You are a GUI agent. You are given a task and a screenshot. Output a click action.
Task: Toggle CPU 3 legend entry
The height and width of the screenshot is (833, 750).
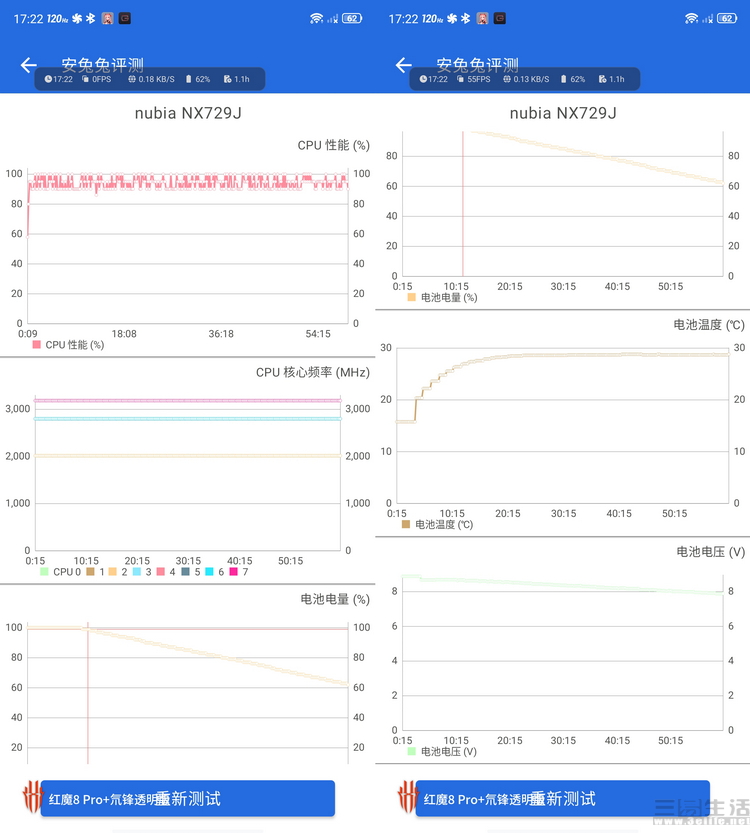(x=142, y=572)
